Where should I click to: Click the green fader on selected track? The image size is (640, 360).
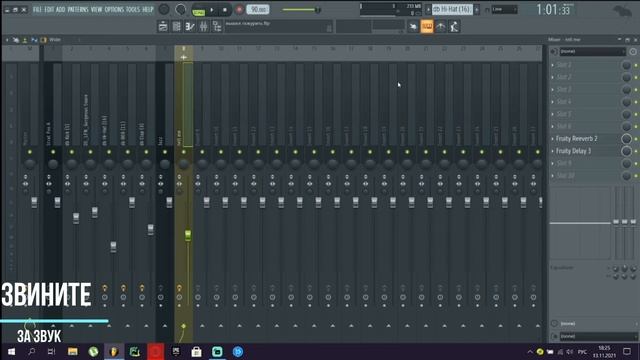tap(188, 235)
